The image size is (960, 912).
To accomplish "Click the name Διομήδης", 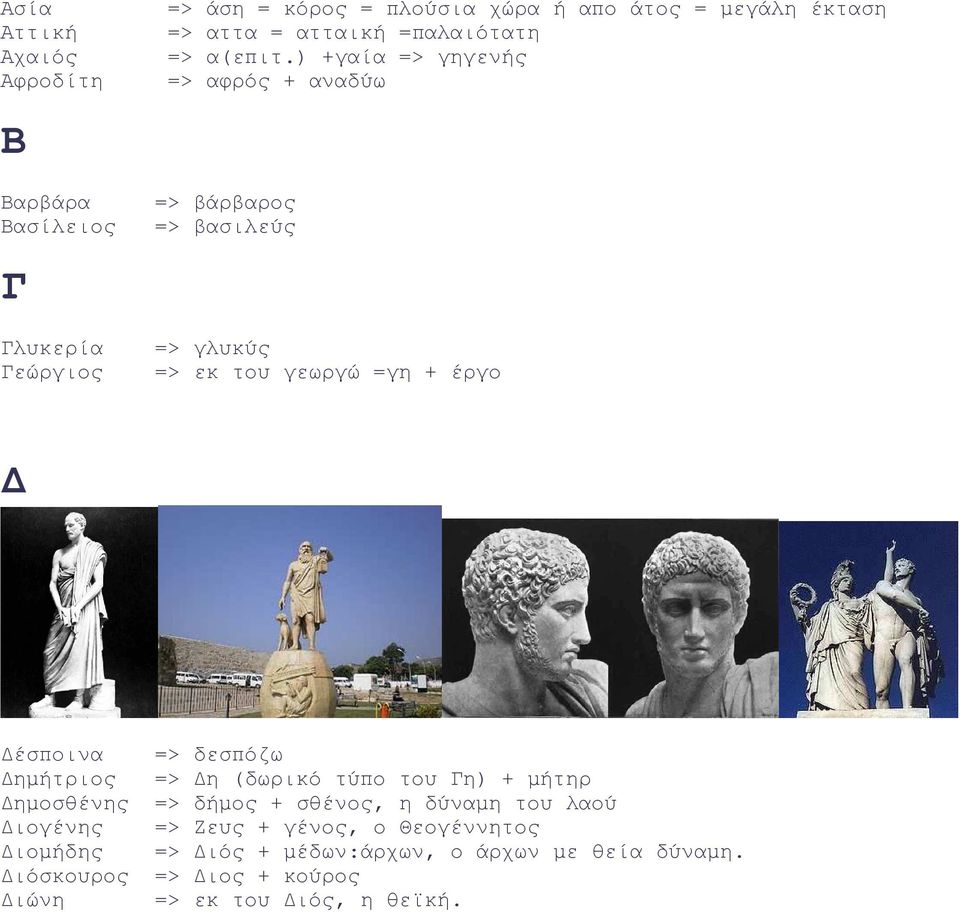I will pos(52,852).
